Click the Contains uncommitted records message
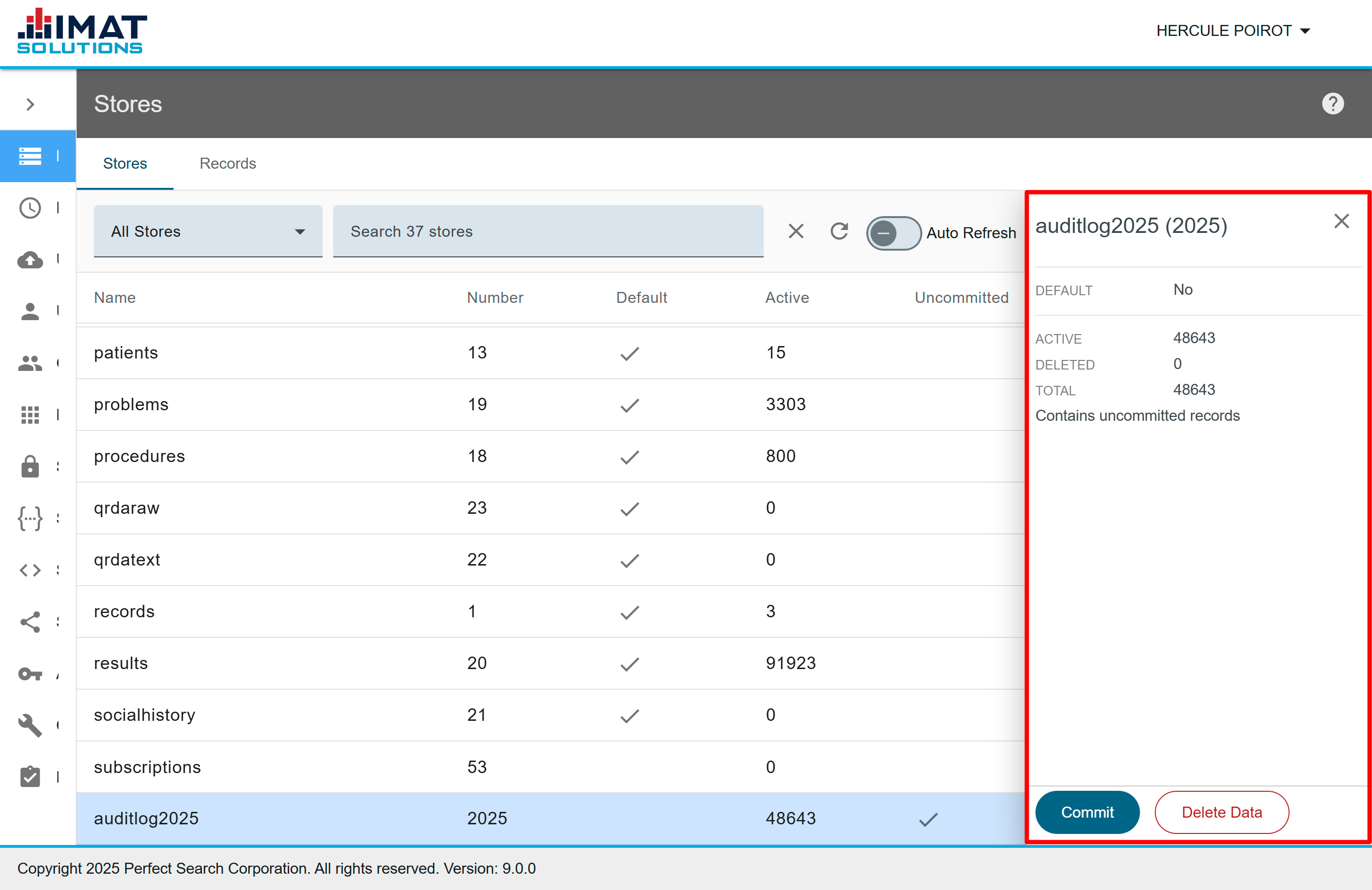 1138,416
